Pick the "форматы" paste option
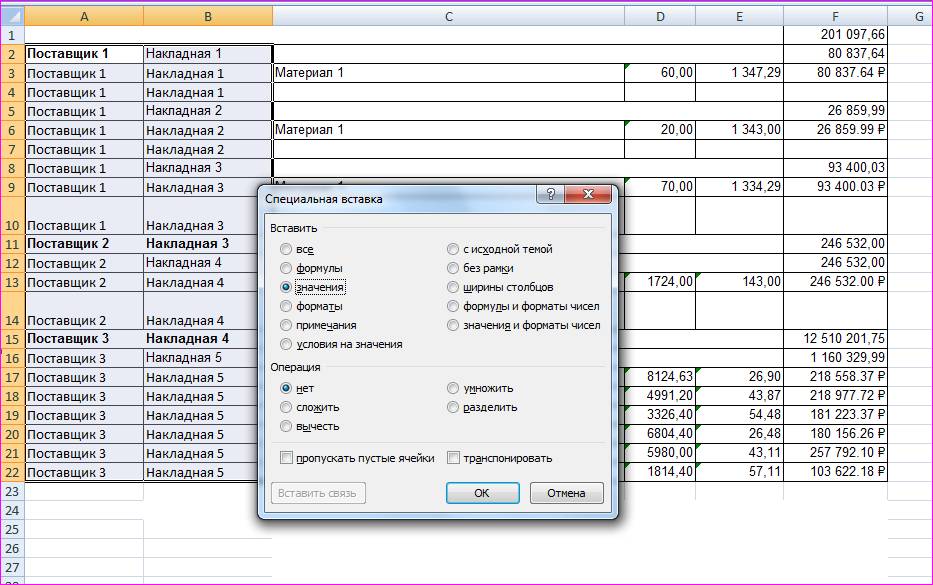Viewport: 933px width, 585px height. [287, 306]
